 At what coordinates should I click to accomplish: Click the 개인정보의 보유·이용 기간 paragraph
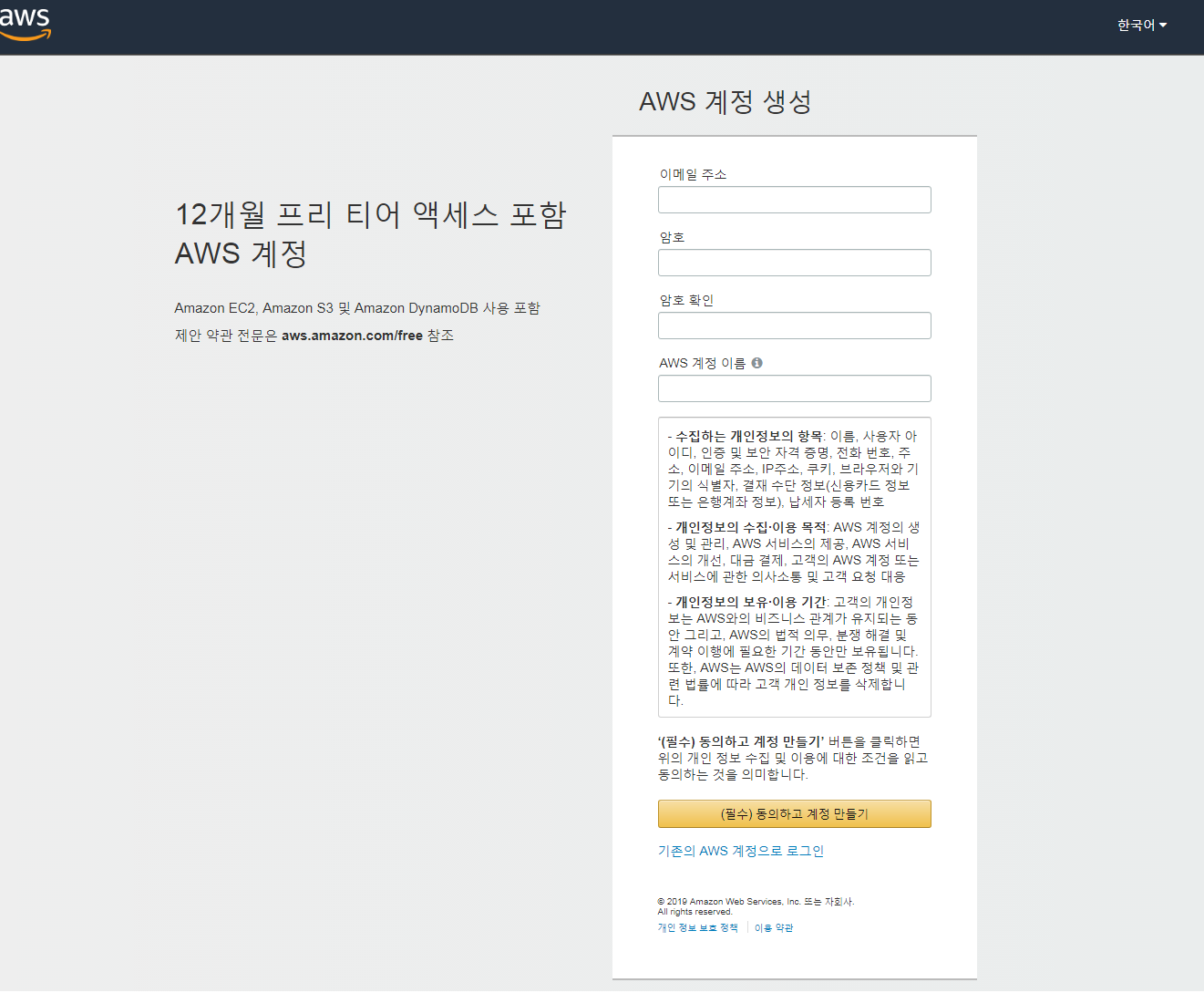click(794, 651)
